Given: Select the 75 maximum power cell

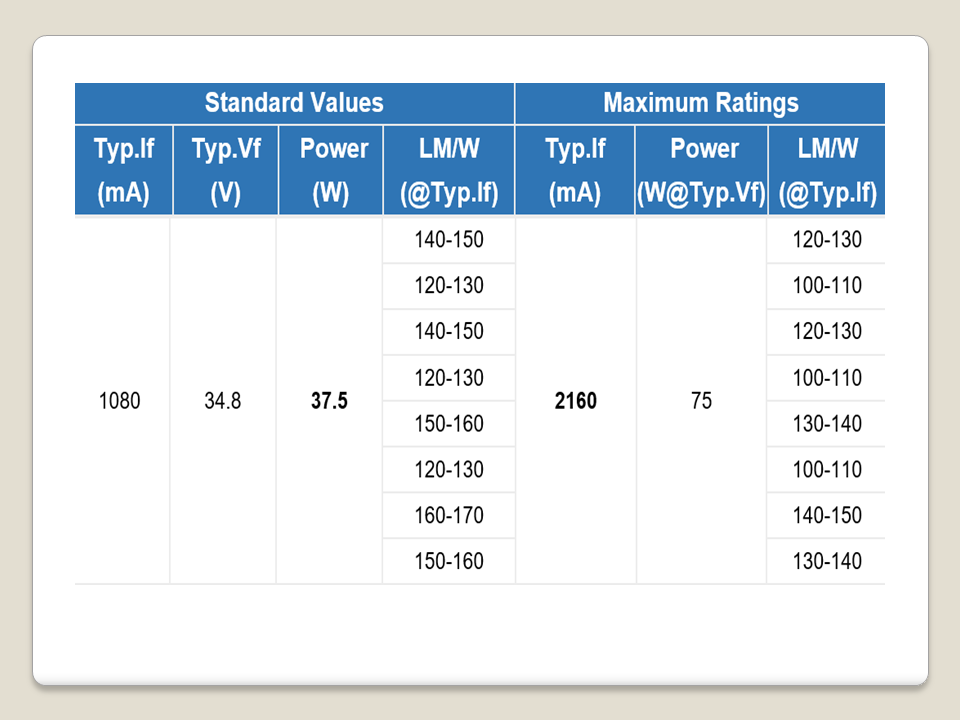Looking at the screenshot, I should coord(701,402).
